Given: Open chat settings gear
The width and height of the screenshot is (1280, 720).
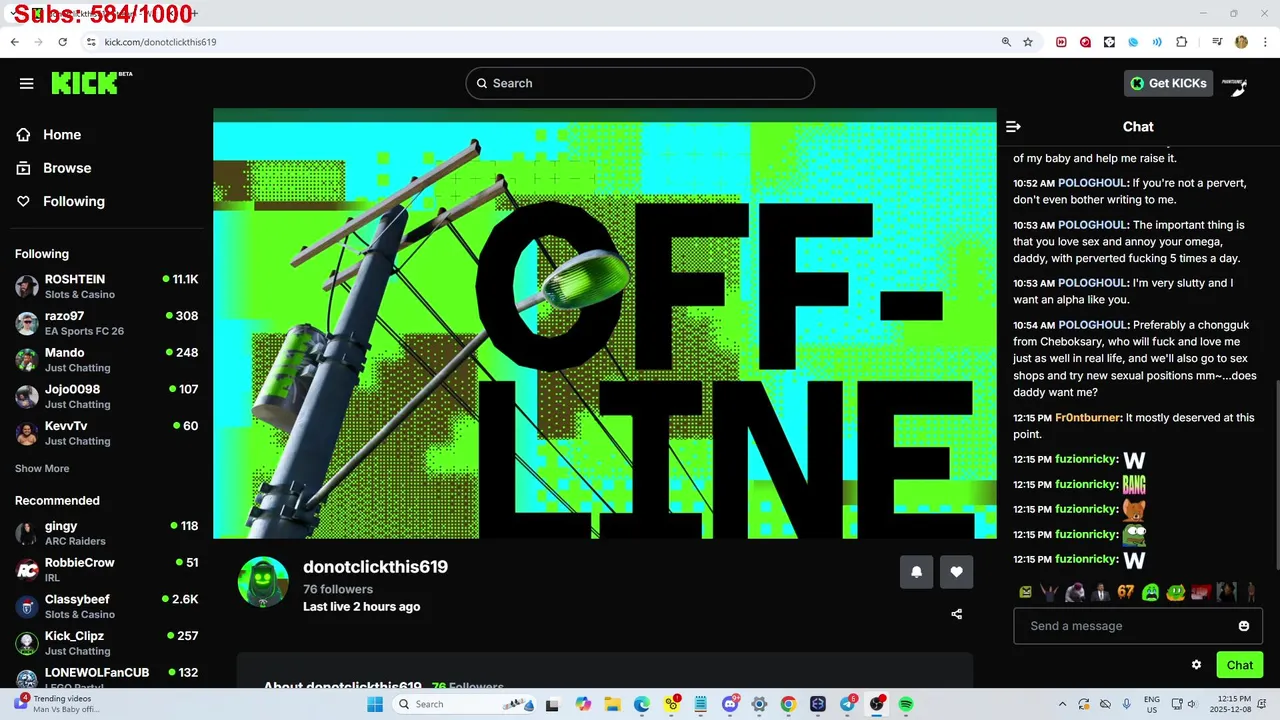Looking at the screenshot, I should pos(1196,665).
